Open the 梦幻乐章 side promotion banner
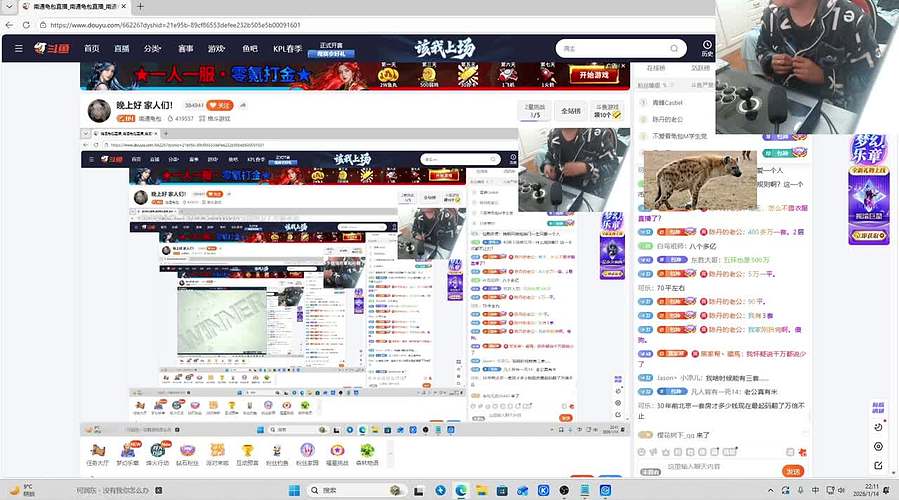Image resolution: width=899 pixels, height=500 pixels. coord(869,190)
